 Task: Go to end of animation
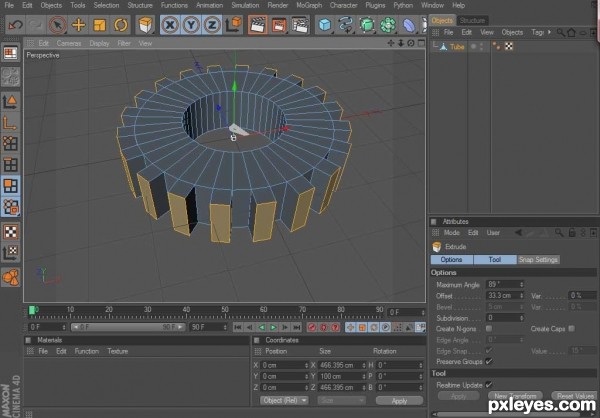[297, 327]
